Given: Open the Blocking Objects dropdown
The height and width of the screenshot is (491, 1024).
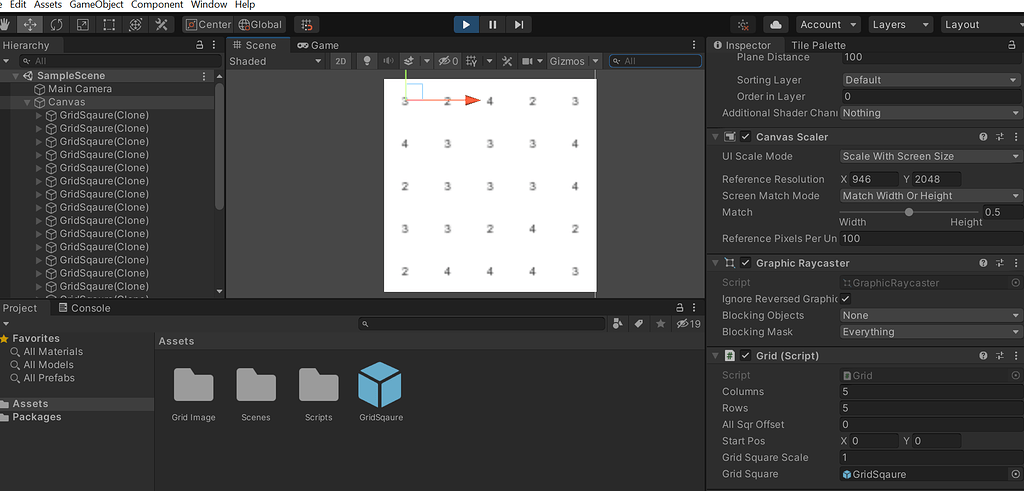Looking at the screenshot, I should click(931, 315).
